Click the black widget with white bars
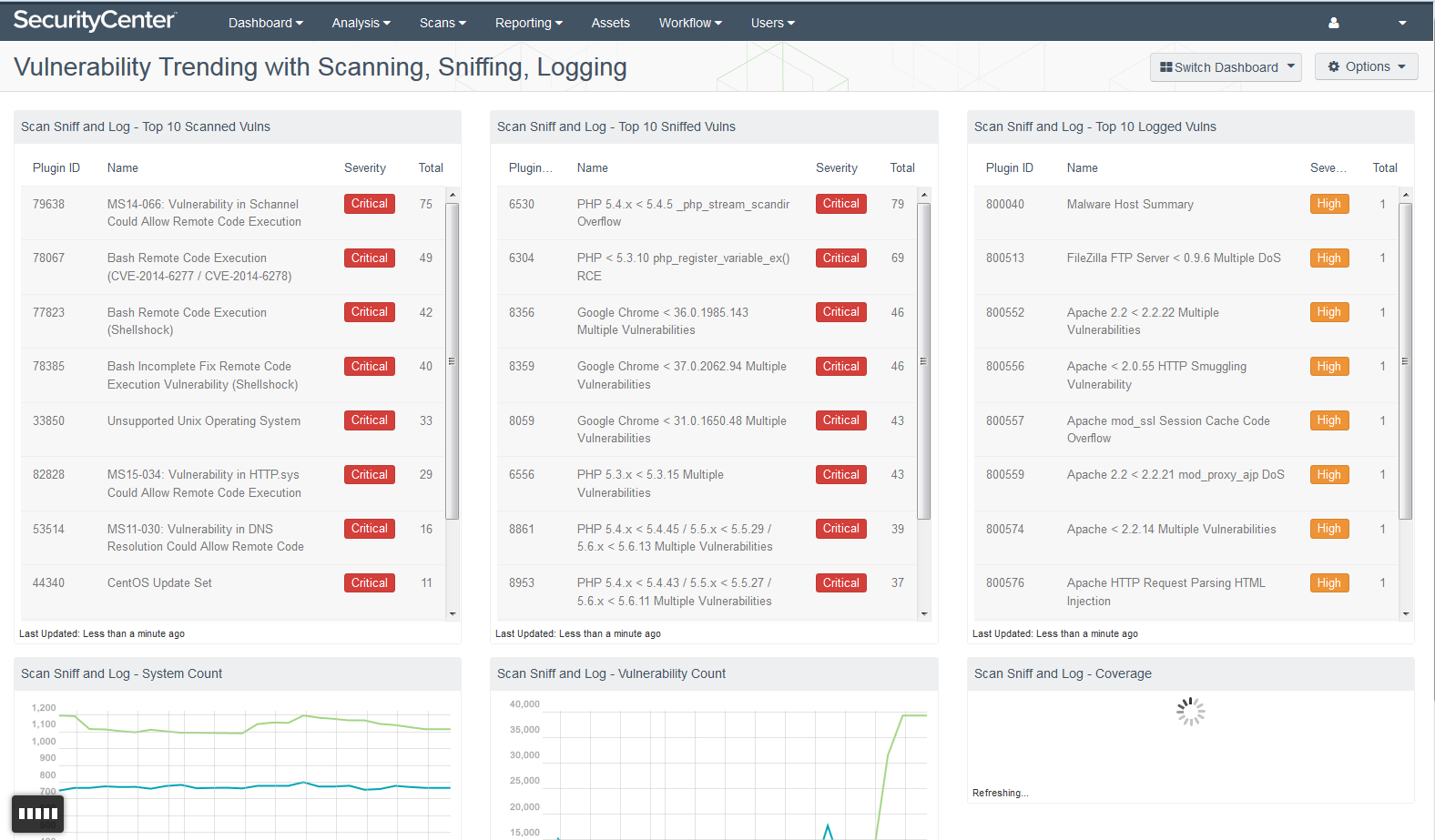 [37, 814]
